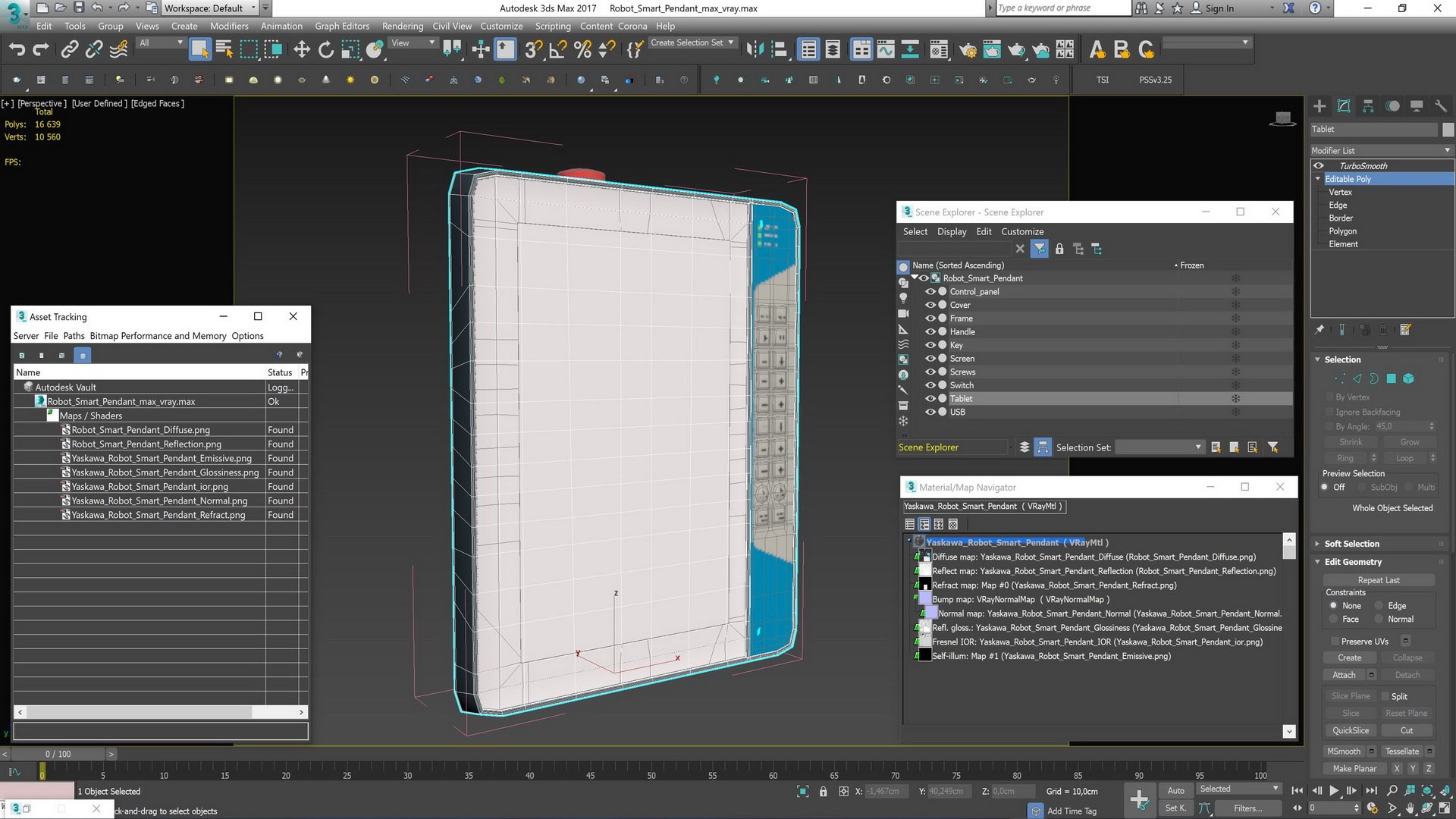
Task: Select the Move transform tool
Action: click(x=302, y=50)
